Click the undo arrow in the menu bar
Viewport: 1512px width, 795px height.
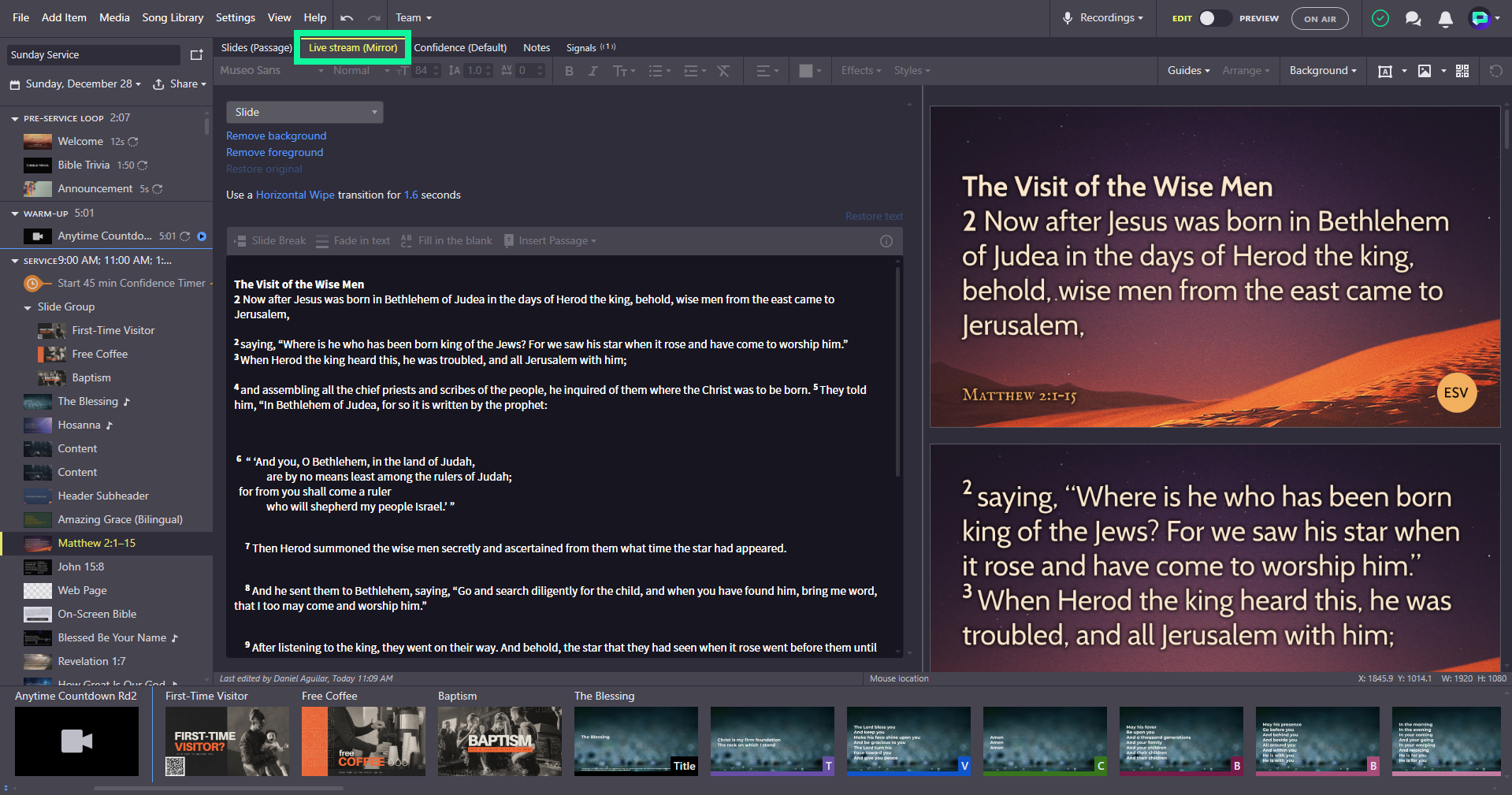tap(347, 17)
